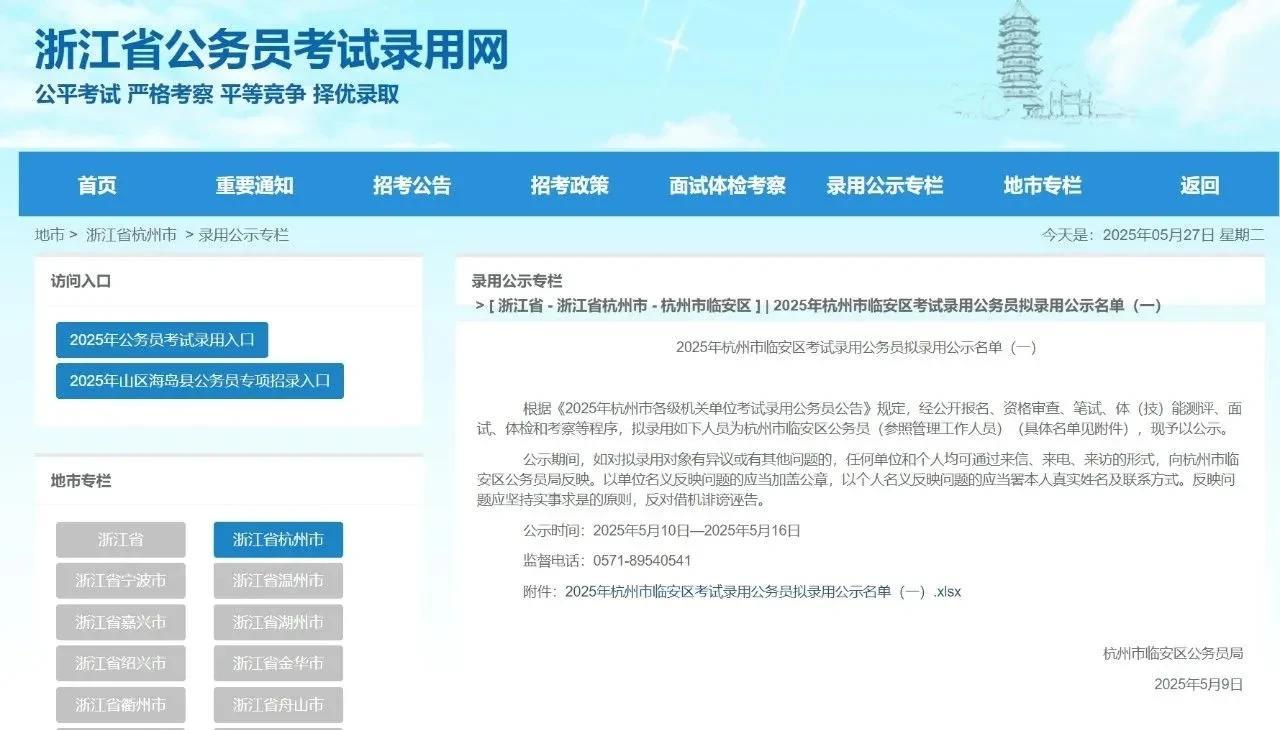Click the pagoda illustration in header
The image size is (1280, 730).
[x=1030, y=60]
